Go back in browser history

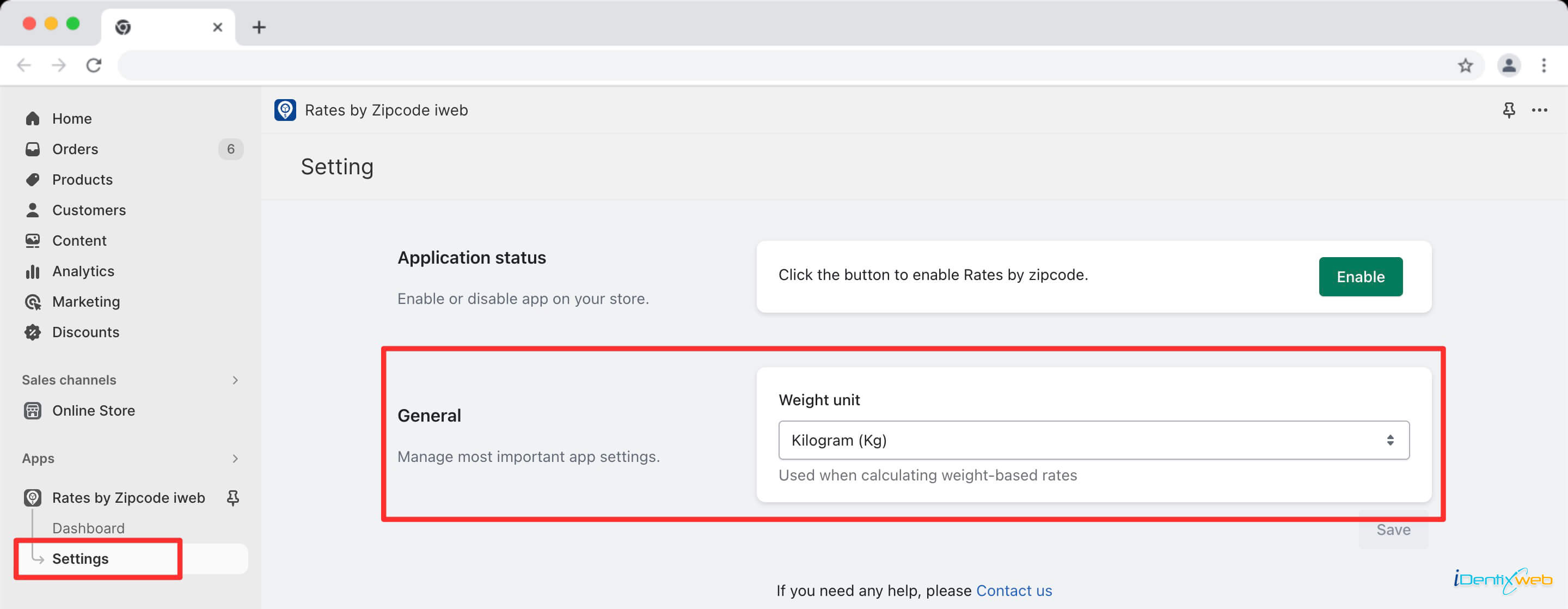(24, 65)
